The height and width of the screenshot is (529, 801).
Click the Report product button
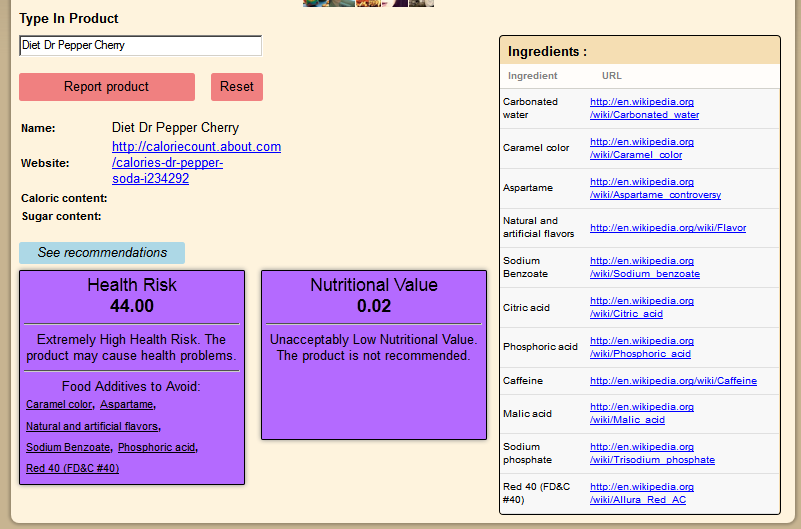107,87
